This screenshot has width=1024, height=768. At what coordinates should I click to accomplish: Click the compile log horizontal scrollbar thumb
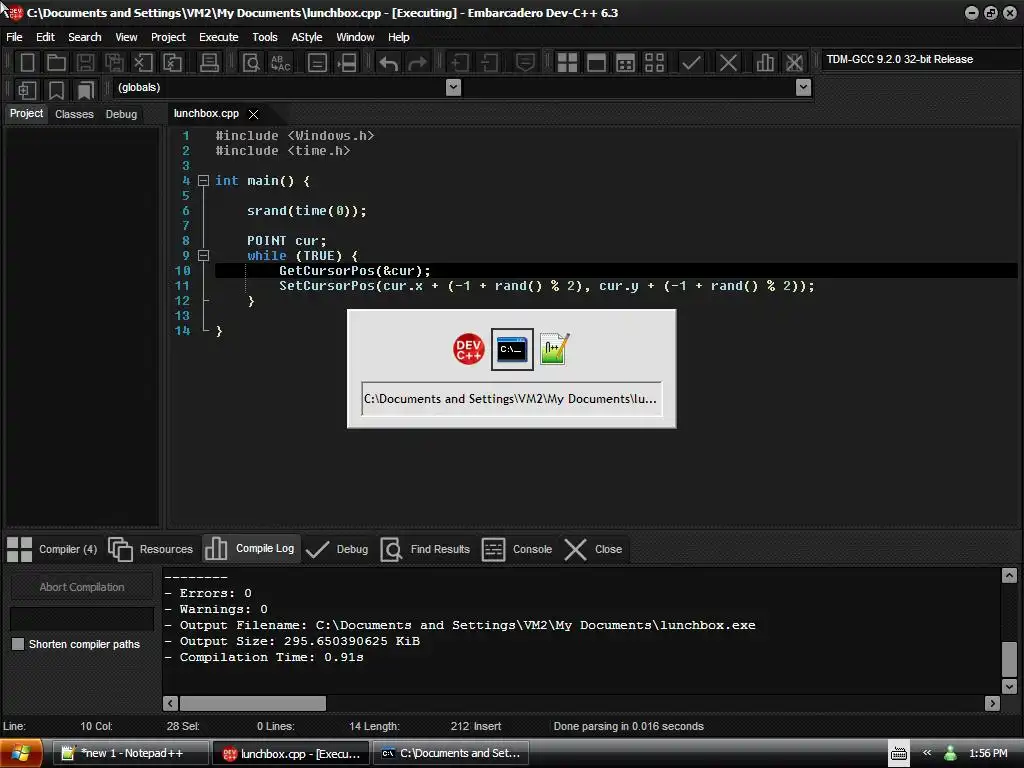pyautogui.click(x=253, y=703)
